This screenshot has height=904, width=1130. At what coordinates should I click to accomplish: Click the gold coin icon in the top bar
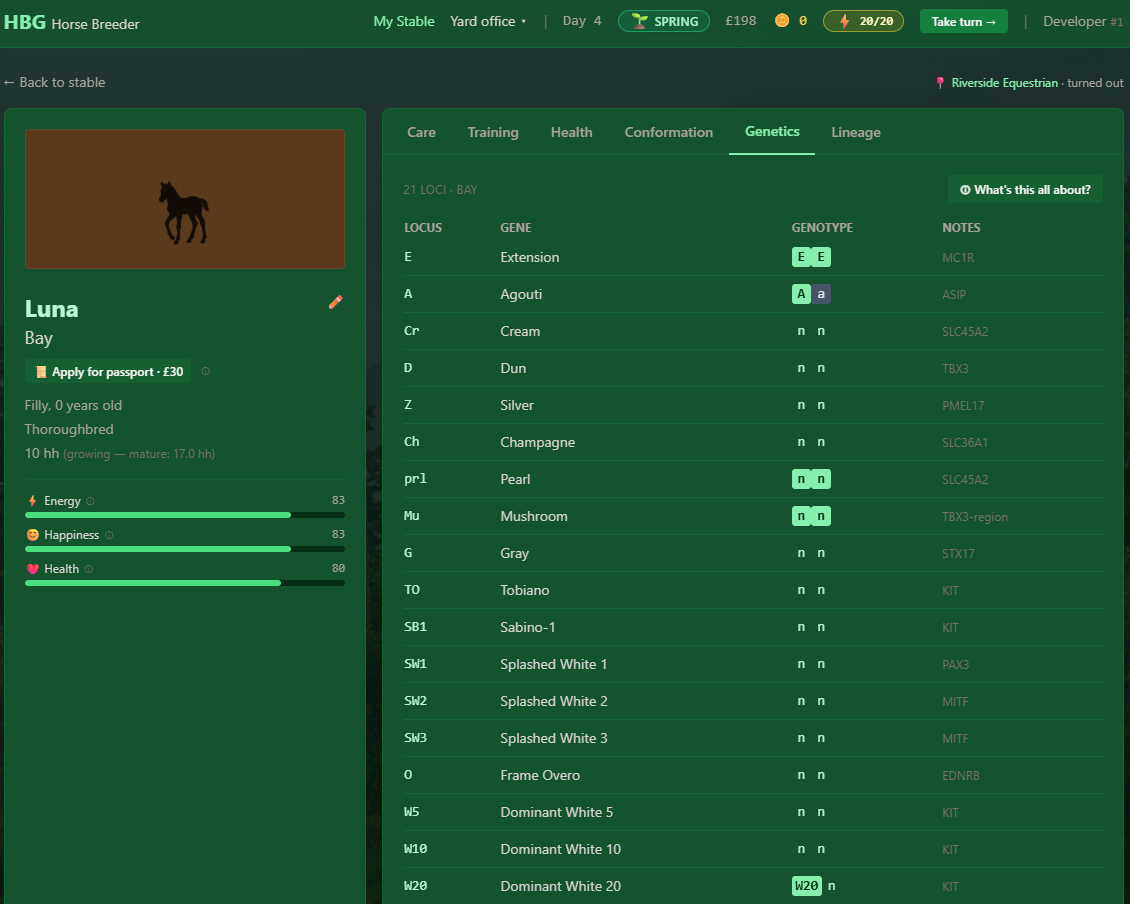point(781,20)
